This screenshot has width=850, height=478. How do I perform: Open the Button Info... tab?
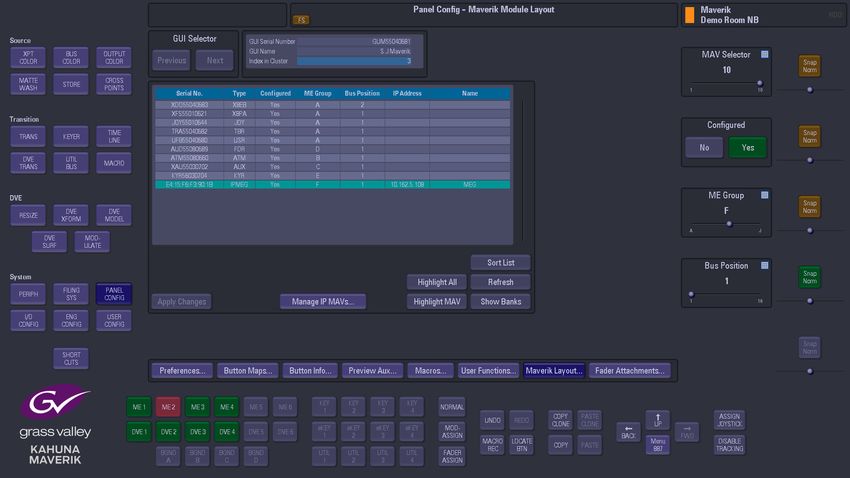pos(310,371)
